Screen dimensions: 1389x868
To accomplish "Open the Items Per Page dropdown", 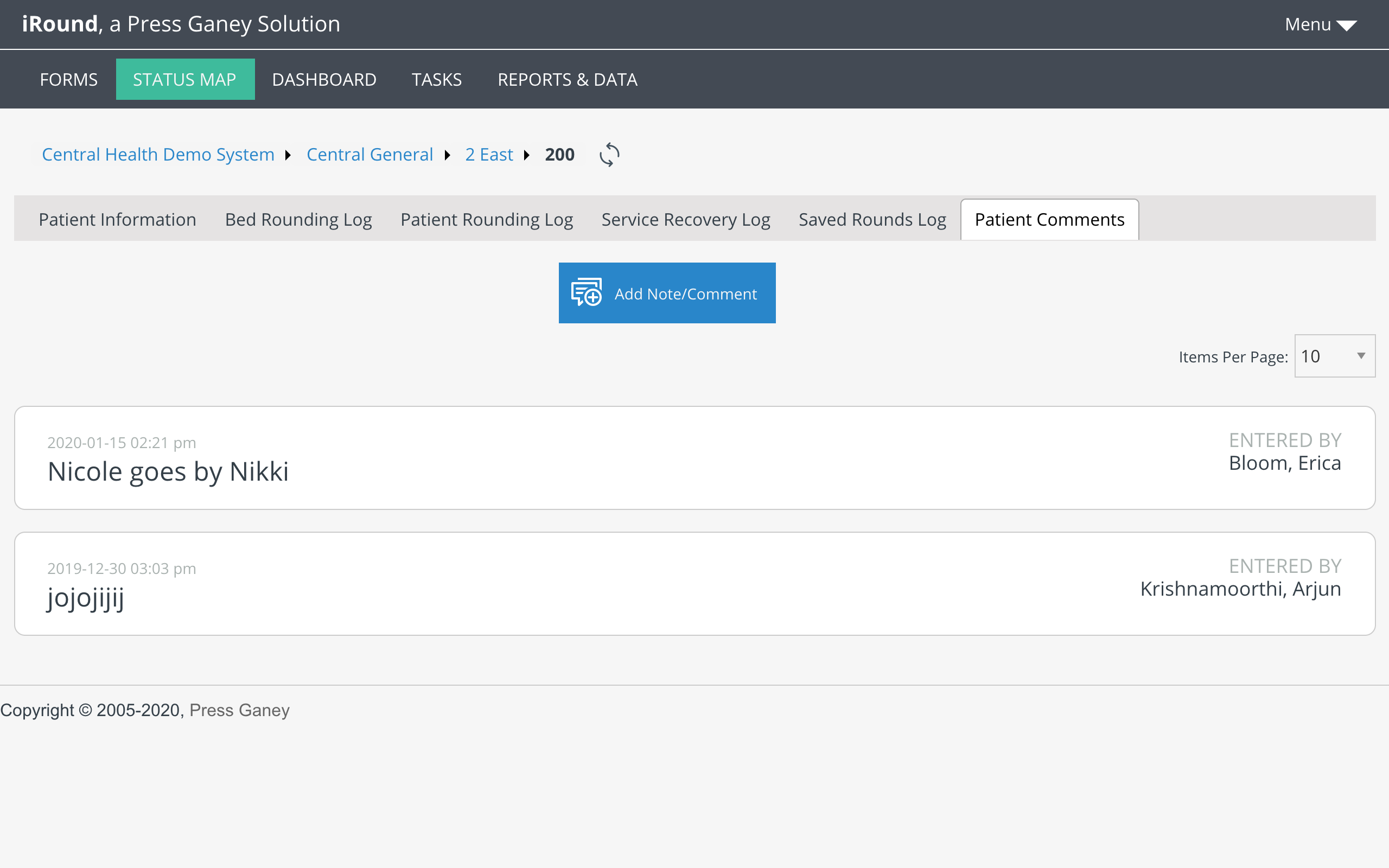I will (x=1335, y=356).
